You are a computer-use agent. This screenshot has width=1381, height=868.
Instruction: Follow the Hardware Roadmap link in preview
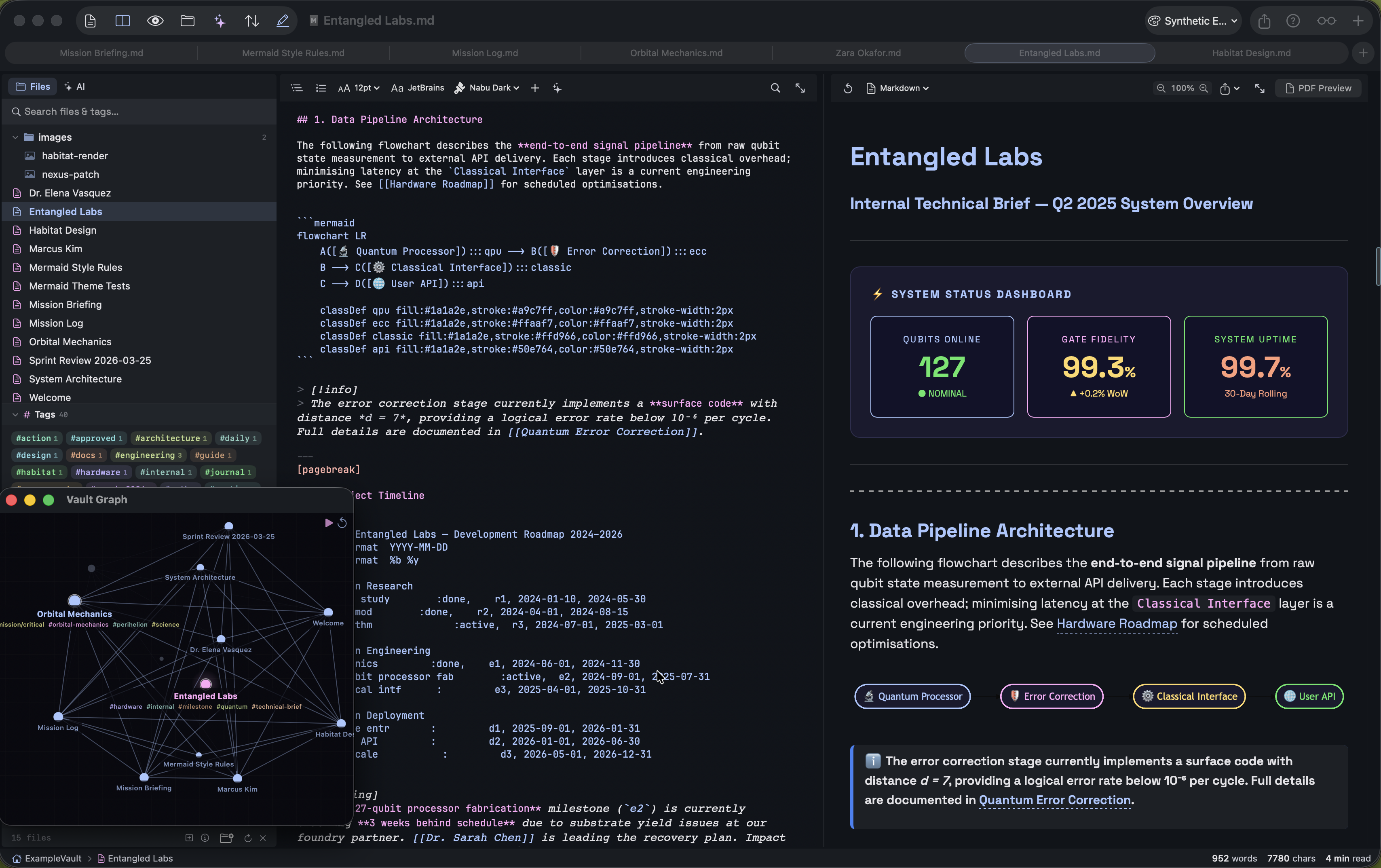click(1116, 623)
